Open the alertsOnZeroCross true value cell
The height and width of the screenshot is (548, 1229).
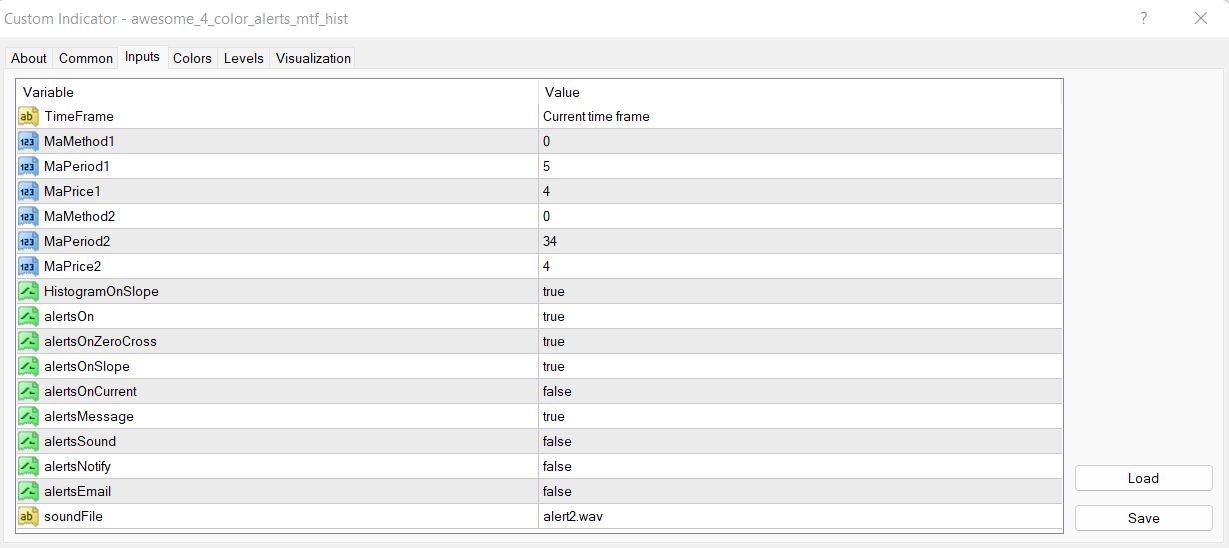pyautogui.click(x=554, y=342)
